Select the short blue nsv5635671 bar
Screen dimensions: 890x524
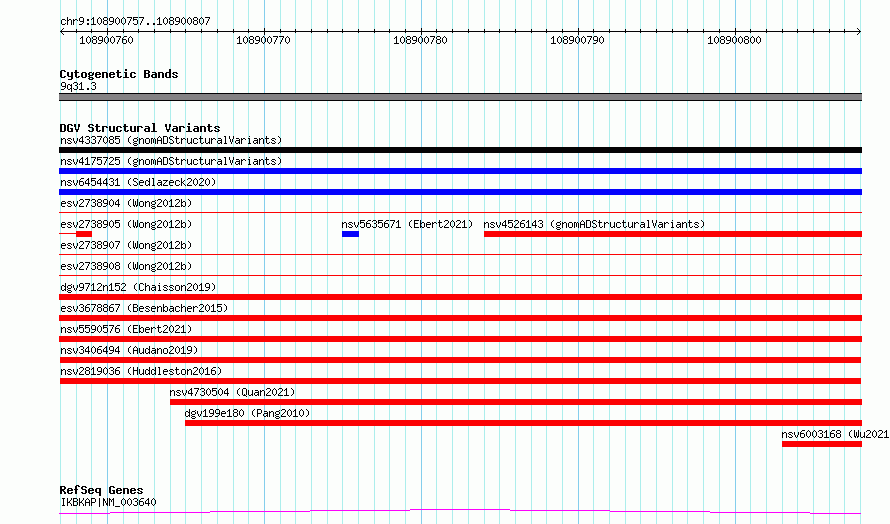(x=350, y=234)
